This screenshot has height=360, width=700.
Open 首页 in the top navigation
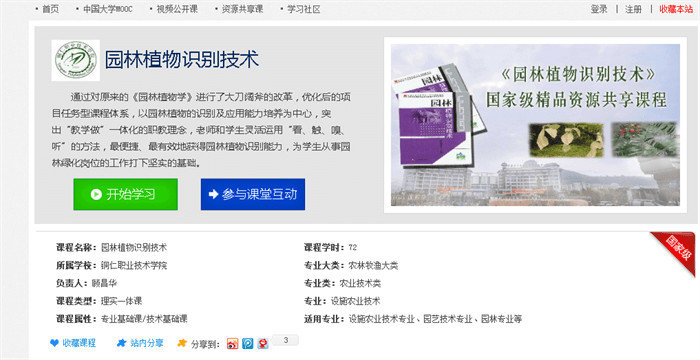(50, 9)
